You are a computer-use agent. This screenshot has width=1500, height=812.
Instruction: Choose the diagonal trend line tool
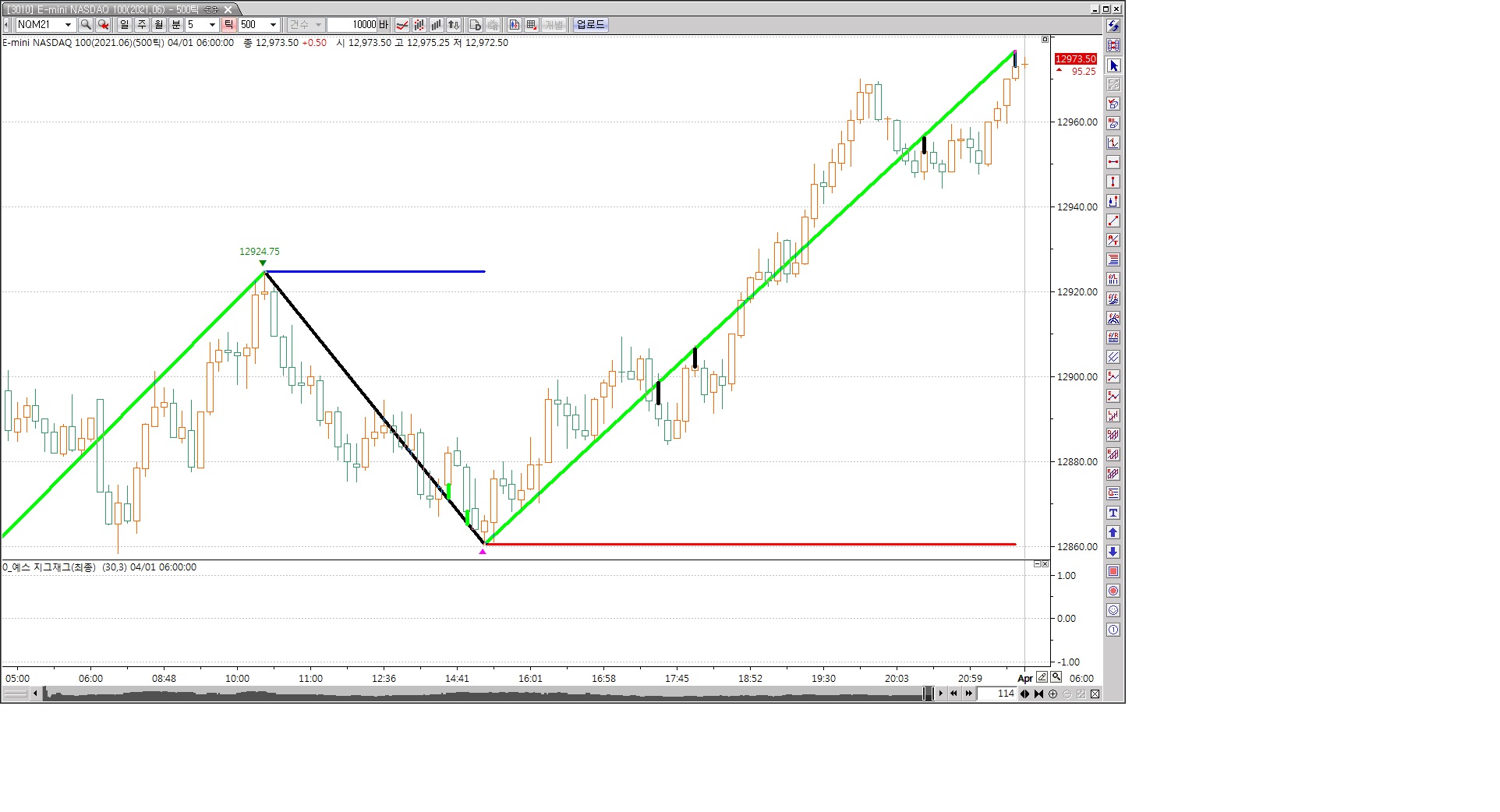(1113, 221)
